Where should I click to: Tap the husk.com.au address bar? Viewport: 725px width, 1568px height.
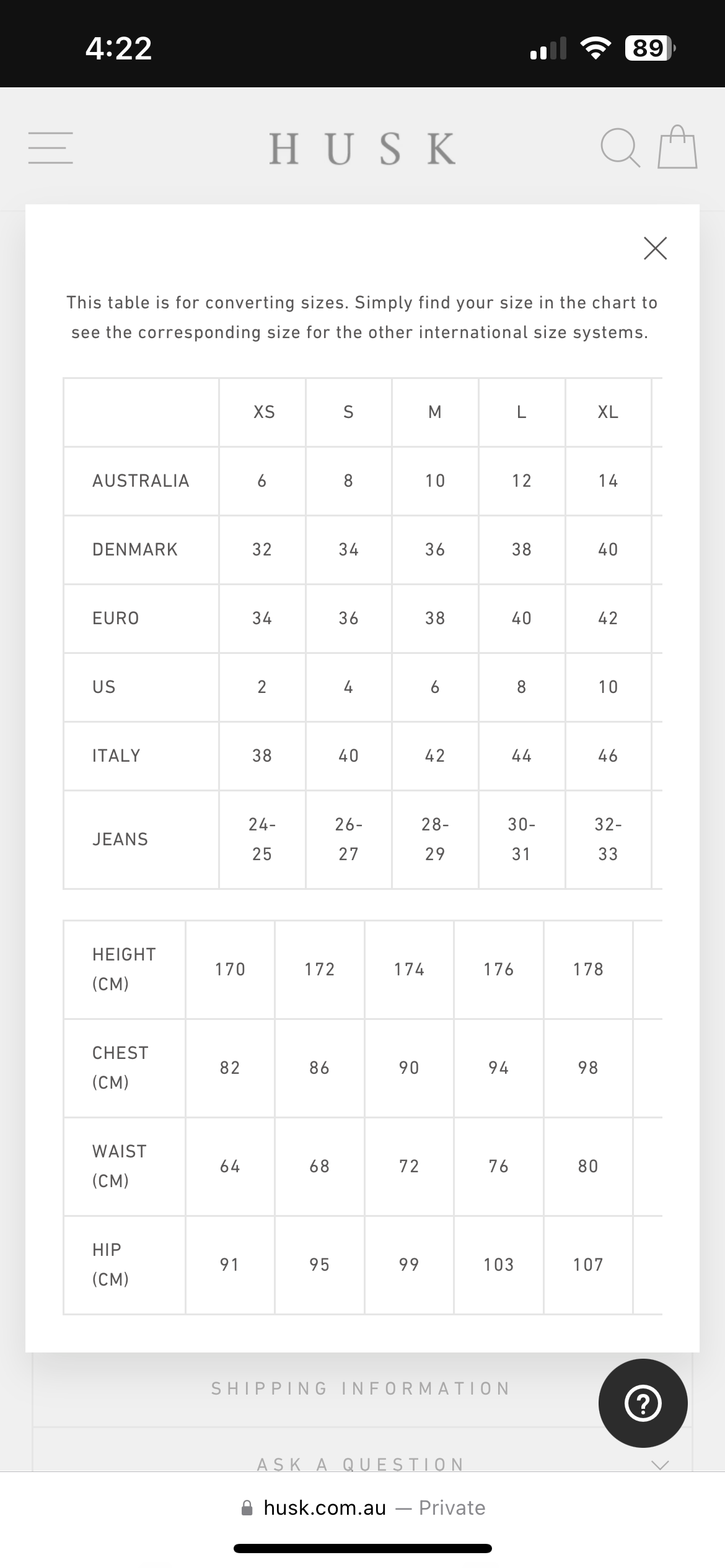click(x=362, y=1508)
